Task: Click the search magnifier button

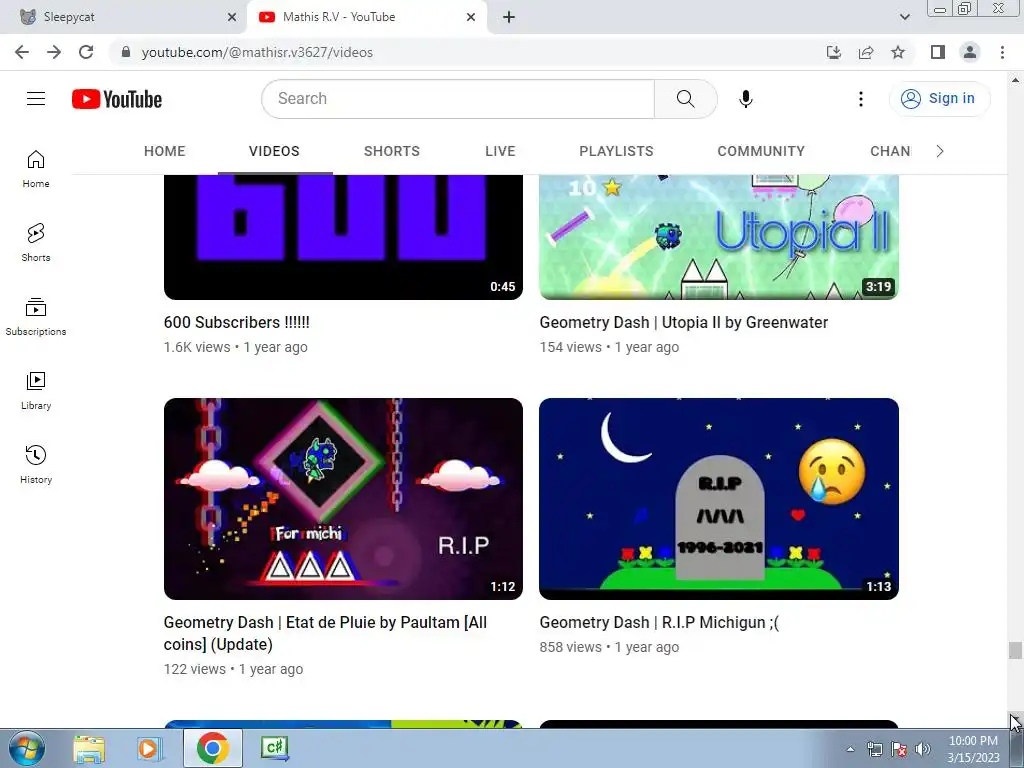Action: [x=685, y=99]
